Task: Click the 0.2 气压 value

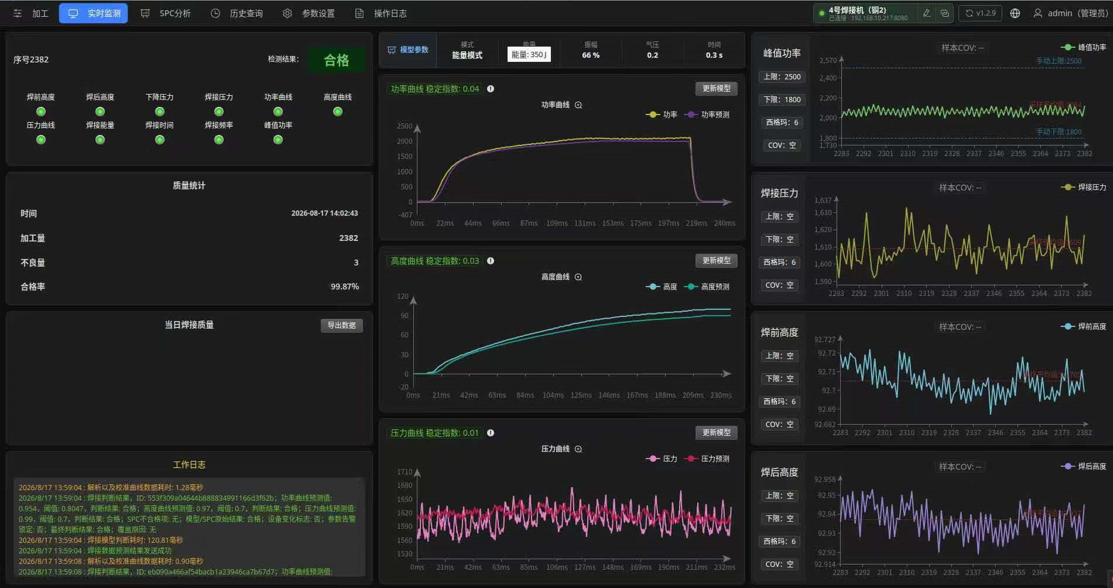Action: (x=652, y=55)
